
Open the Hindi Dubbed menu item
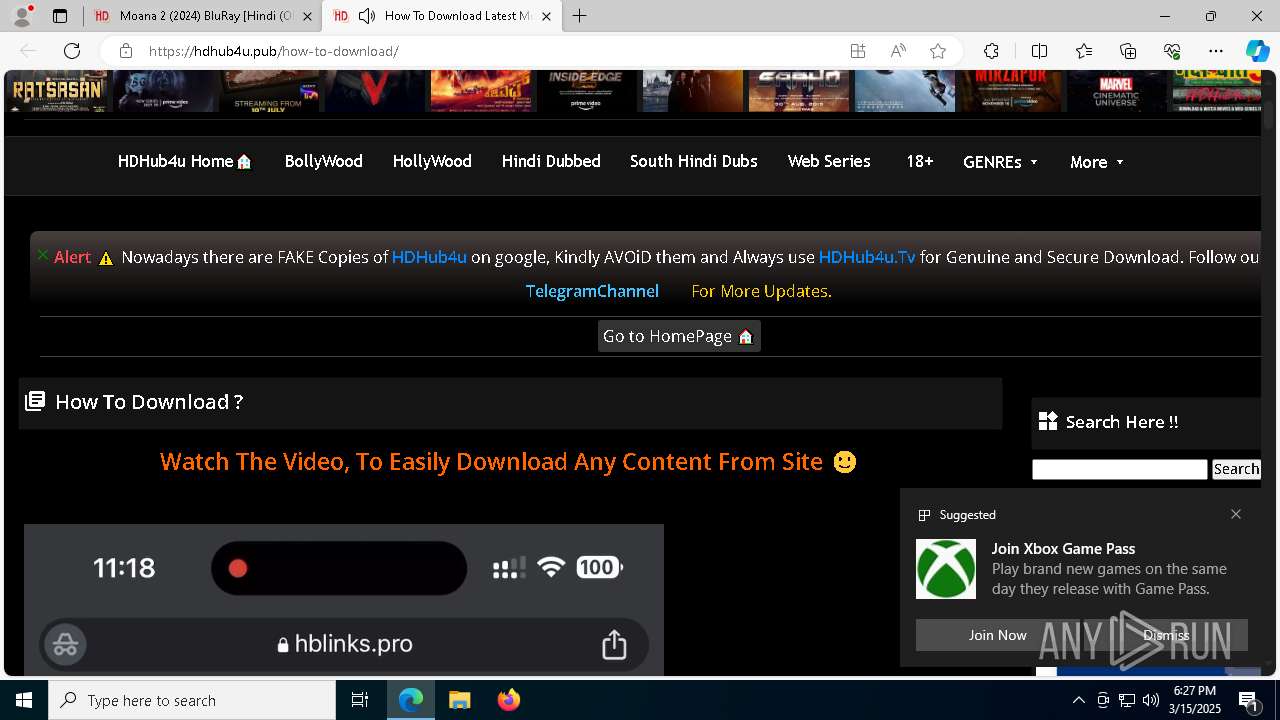(x=551, y=161)
